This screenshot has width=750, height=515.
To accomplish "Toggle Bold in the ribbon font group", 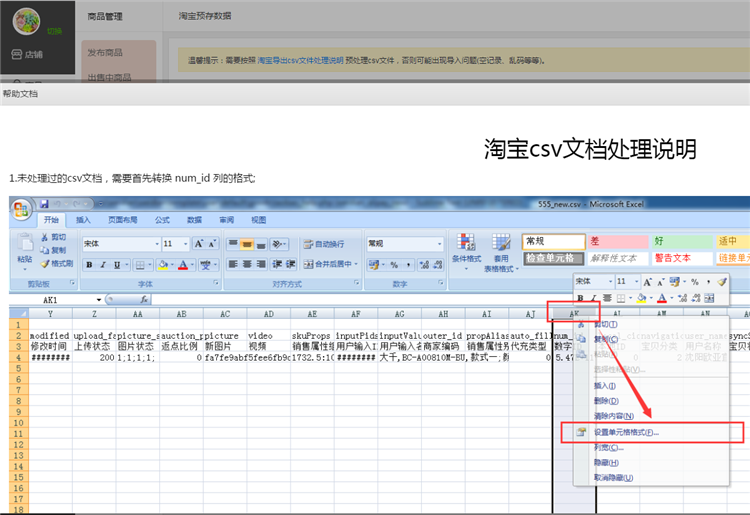I will point(89,265).
